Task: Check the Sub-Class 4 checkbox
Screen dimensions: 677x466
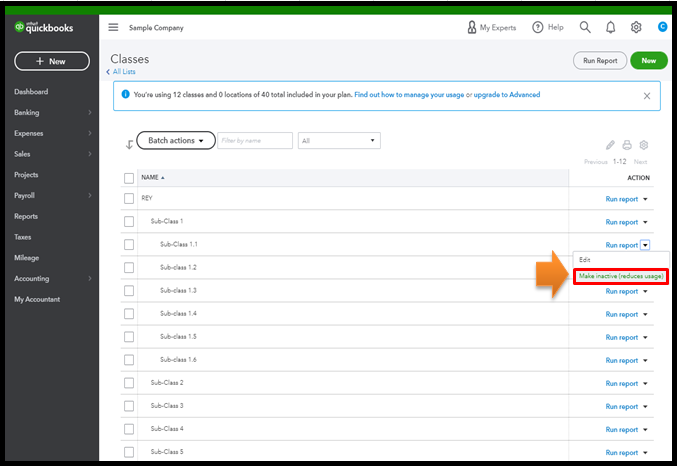Action: point(129,429)
